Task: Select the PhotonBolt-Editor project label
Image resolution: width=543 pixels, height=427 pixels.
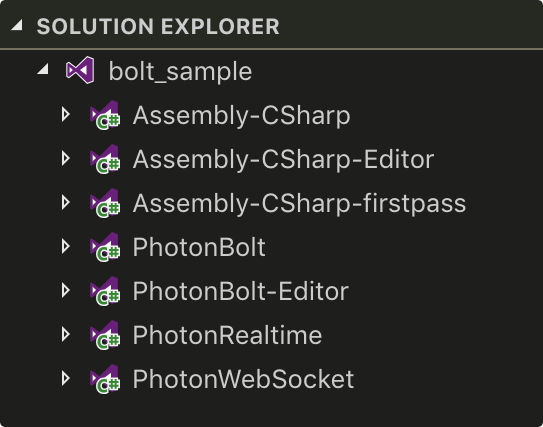Action: coord(241,291)
